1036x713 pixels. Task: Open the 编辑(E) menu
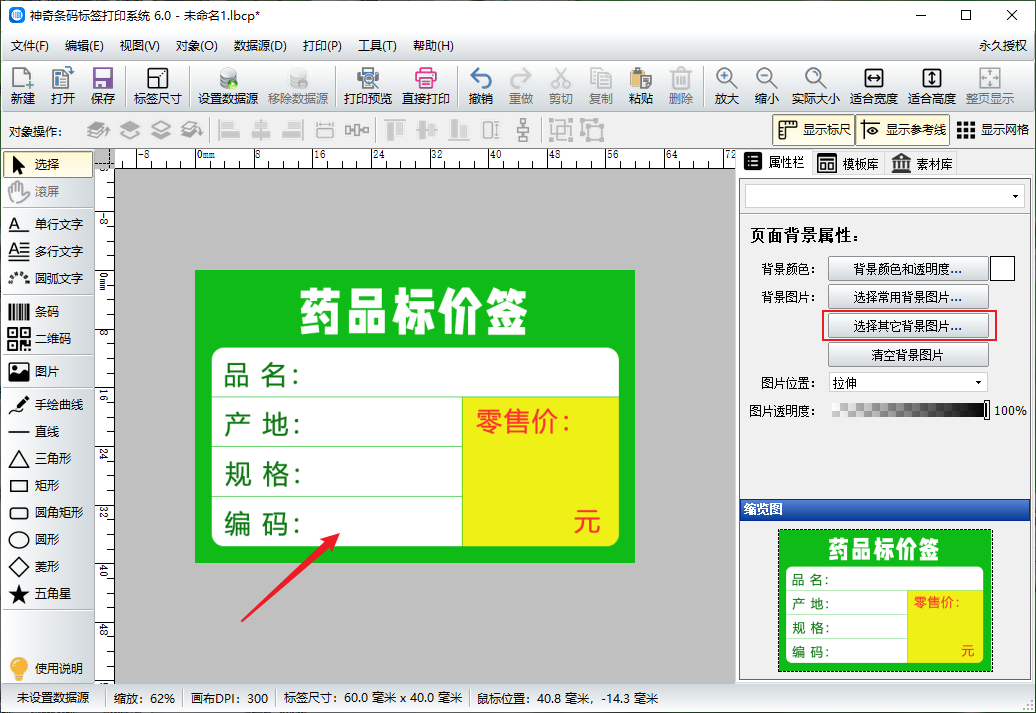pyautogui.click(x=84, y=46)
